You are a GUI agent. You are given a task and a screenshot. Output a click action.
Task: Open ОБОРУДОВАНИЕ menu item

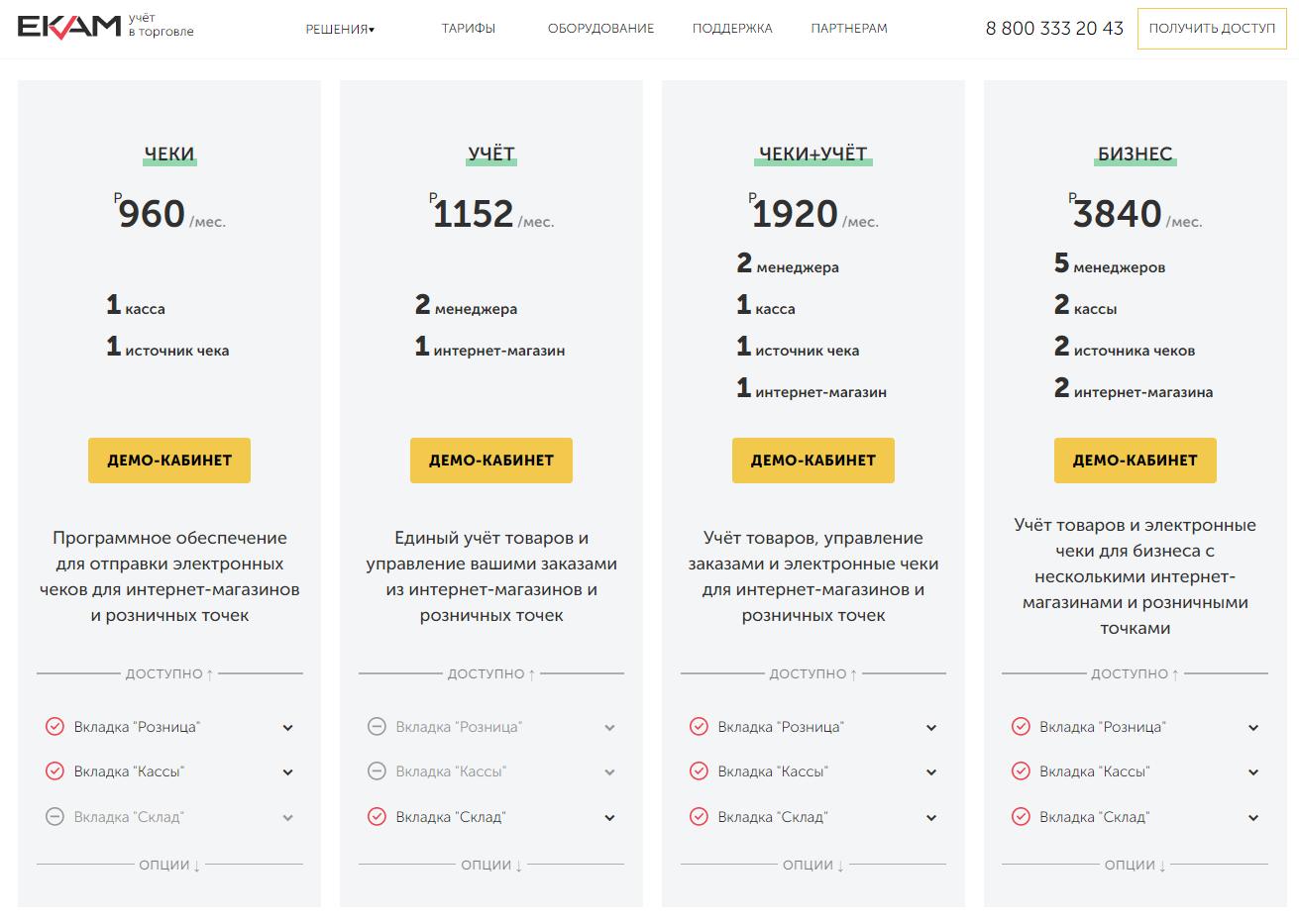600,29
